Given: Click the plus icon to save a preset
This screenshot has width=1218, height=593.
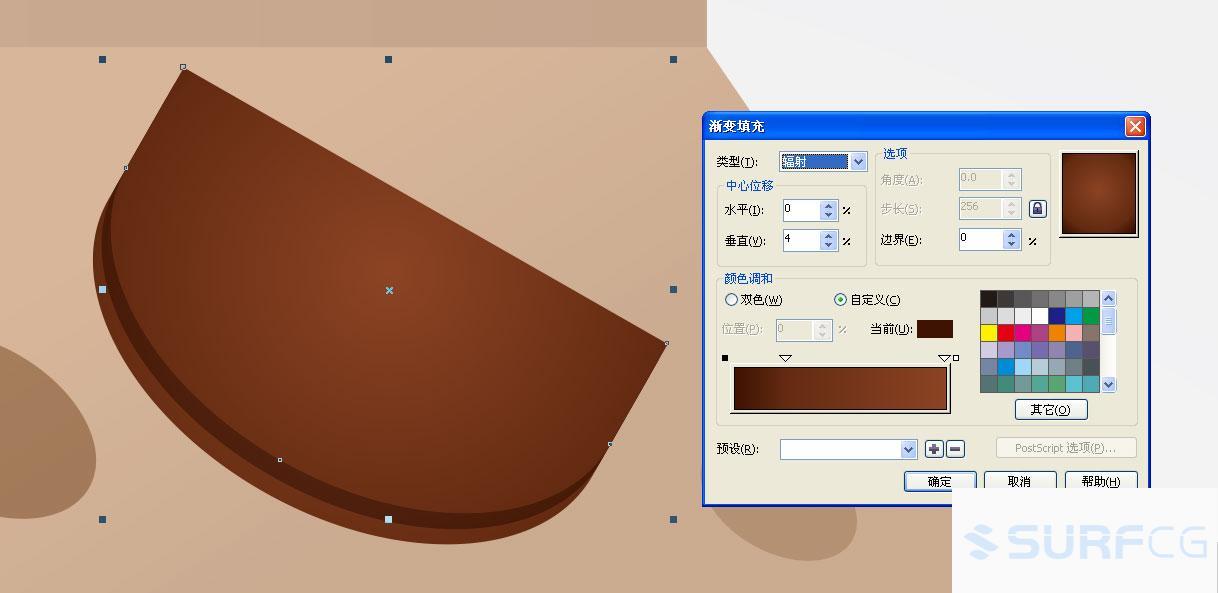Looking at the screenshot, I should click(934, 449).
